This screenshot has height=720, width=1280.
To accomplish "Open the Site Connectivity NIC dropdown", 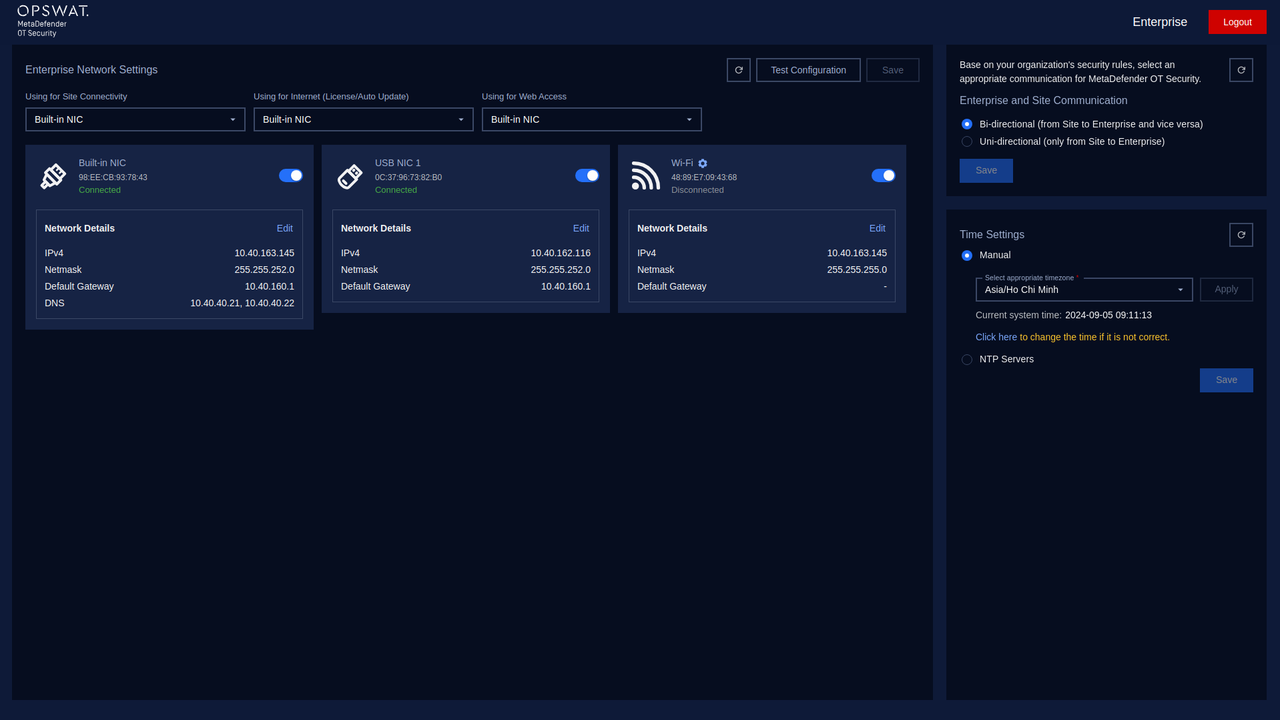I will (135, 119).
